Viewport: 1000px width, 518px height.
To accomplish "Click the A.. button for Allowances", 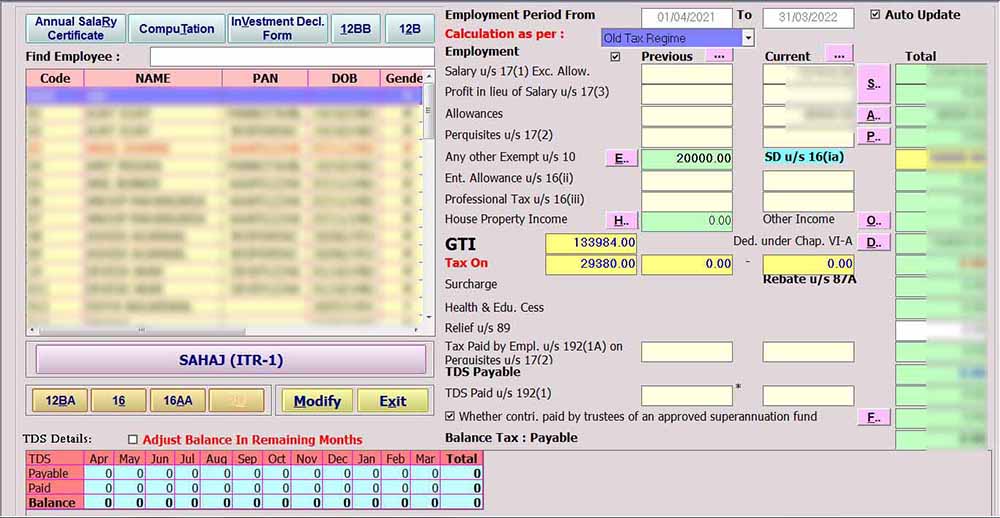I will [873, 115].
